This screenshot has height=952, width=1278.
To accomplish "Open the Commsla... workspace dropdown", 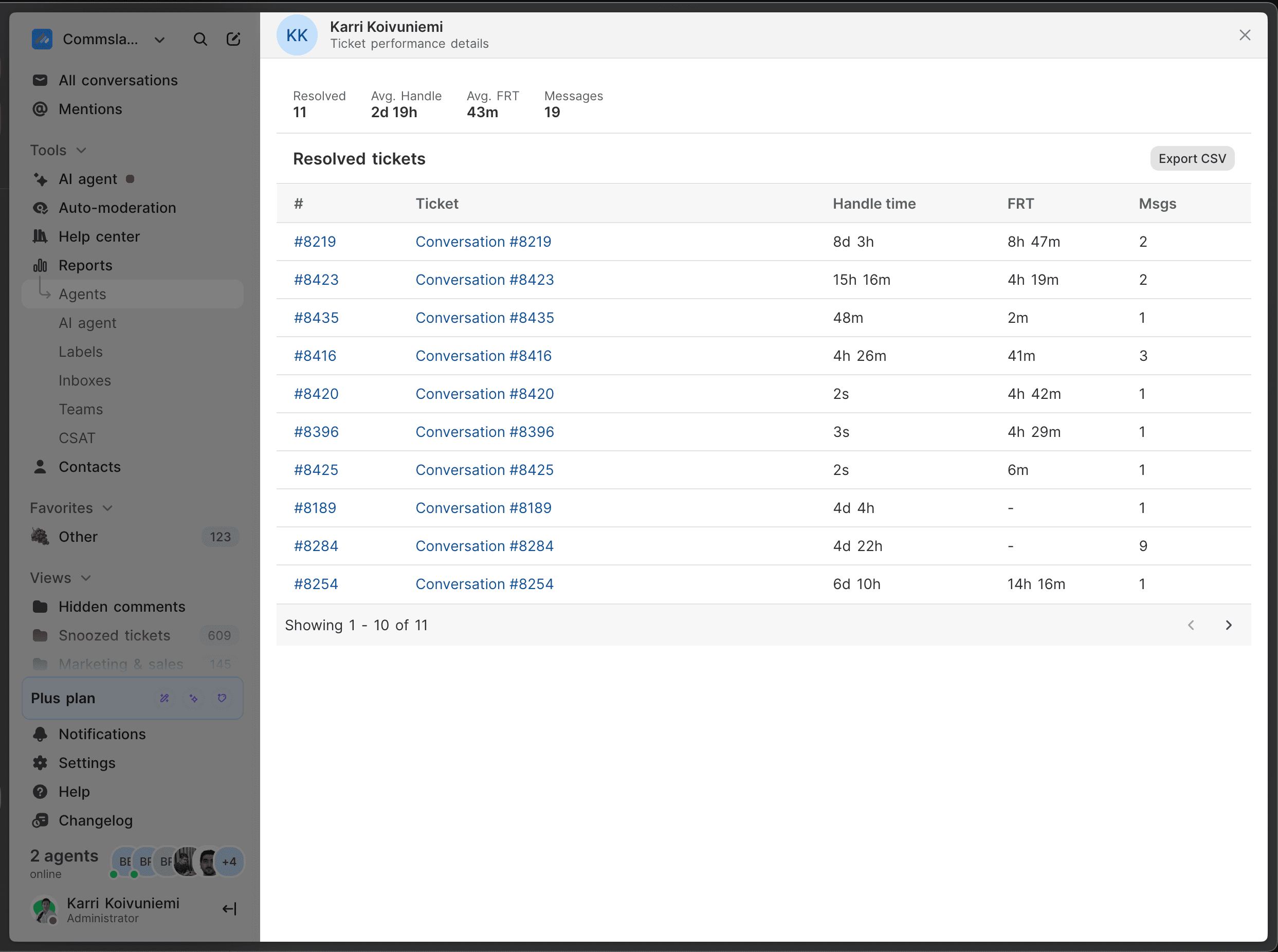I will coord(159,40).
